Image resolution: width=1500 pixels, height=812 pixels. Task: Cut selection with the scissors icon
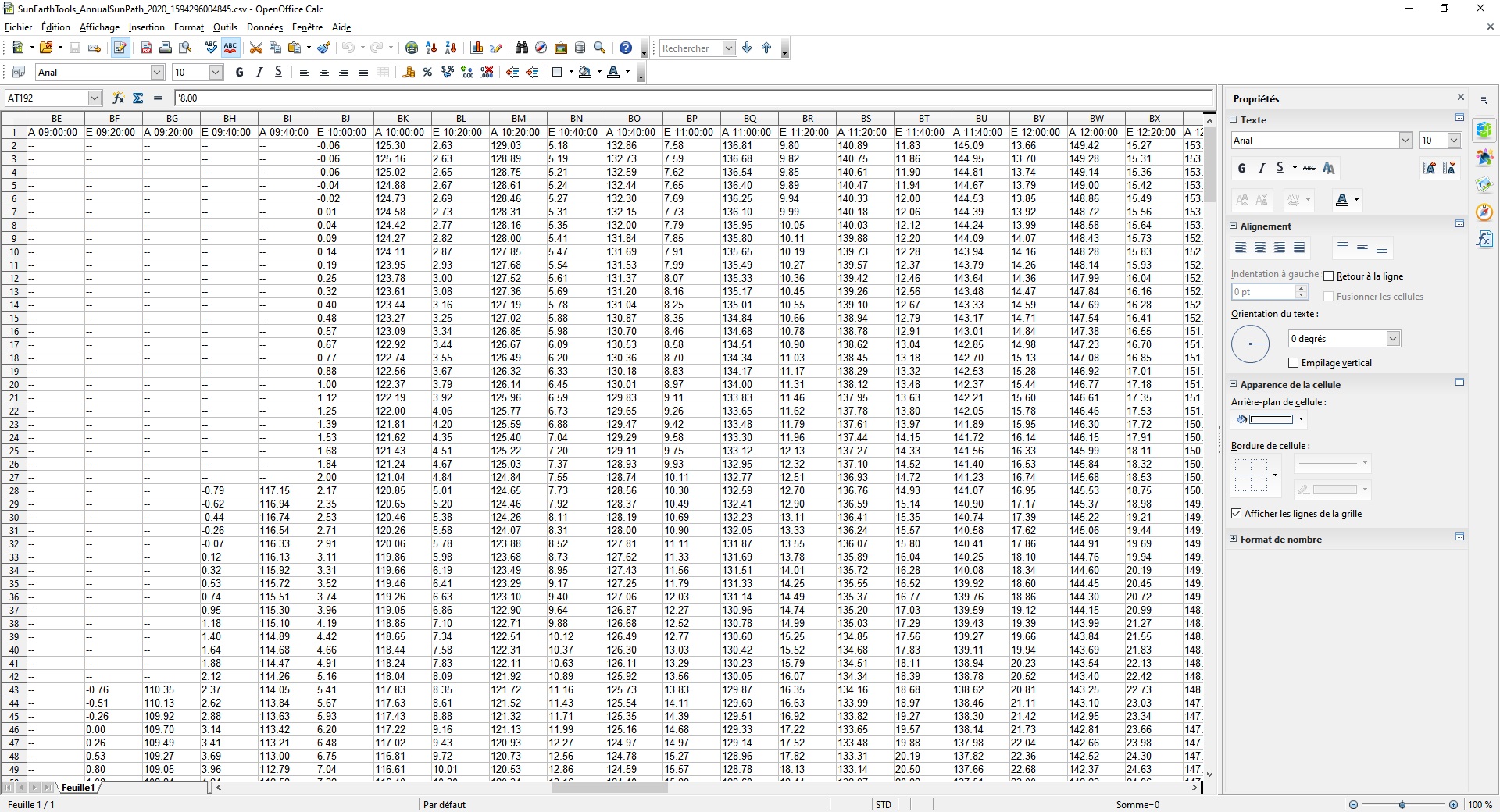[x=255, y=48]
